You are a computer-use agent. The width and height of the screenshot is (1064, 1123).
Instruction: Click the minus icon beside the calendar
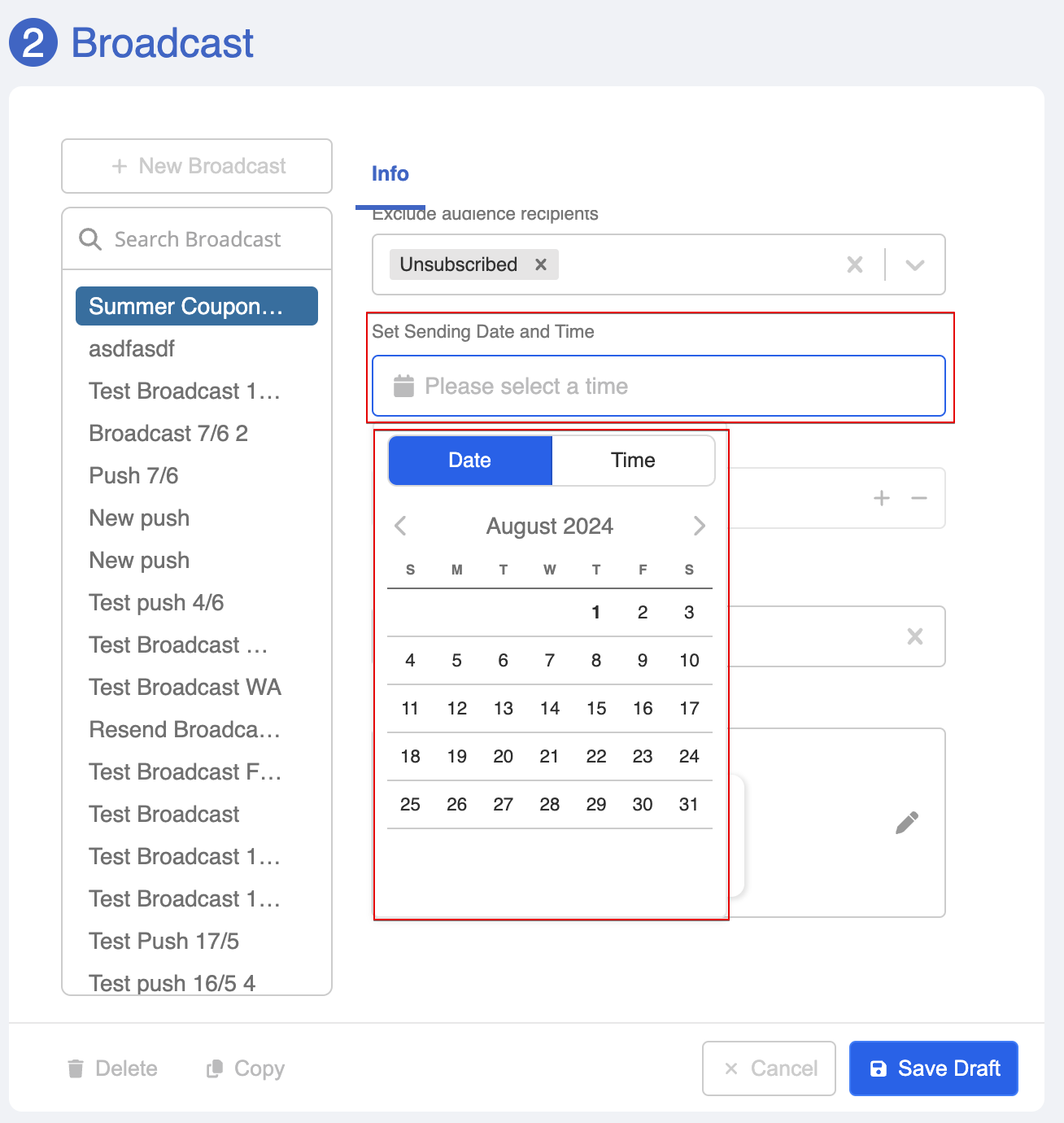click(919, 498)
